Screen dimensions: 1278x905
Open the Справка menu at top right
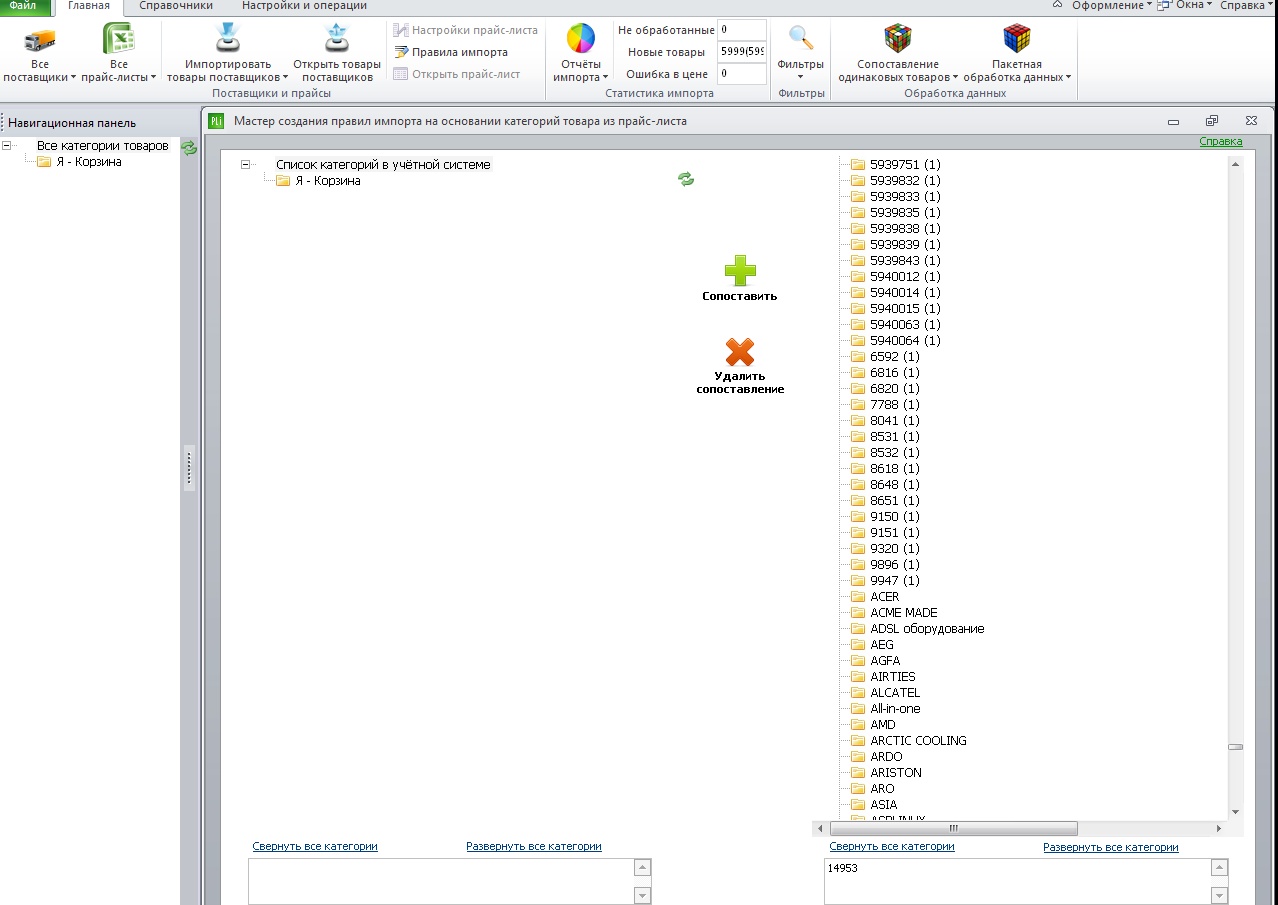pyautogui.click(x=1246, y=6)
